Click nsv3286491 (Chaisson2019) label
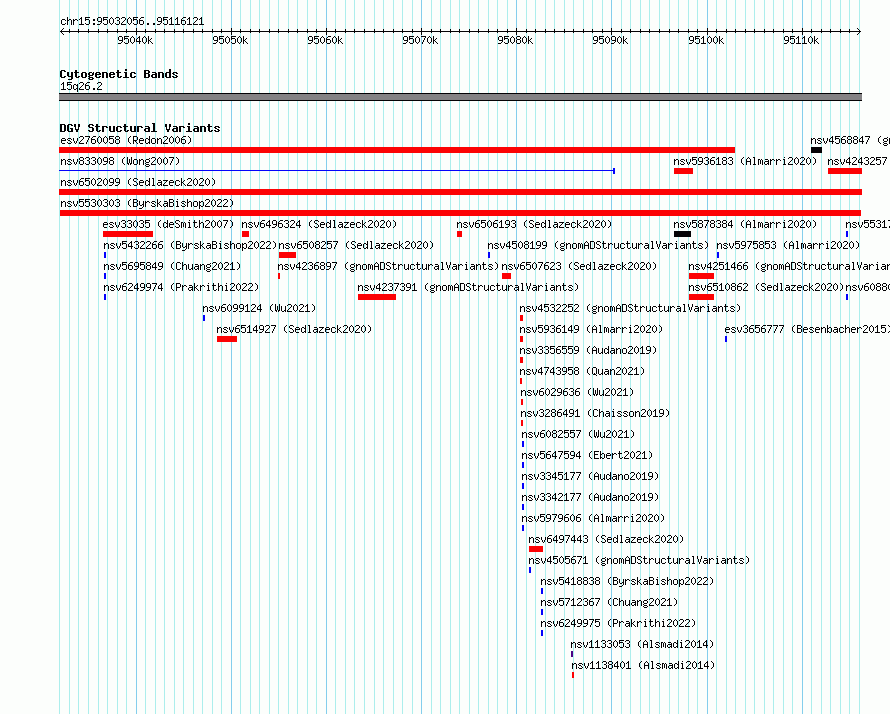Viewport: 890px width, 714px height. (595, 413)
